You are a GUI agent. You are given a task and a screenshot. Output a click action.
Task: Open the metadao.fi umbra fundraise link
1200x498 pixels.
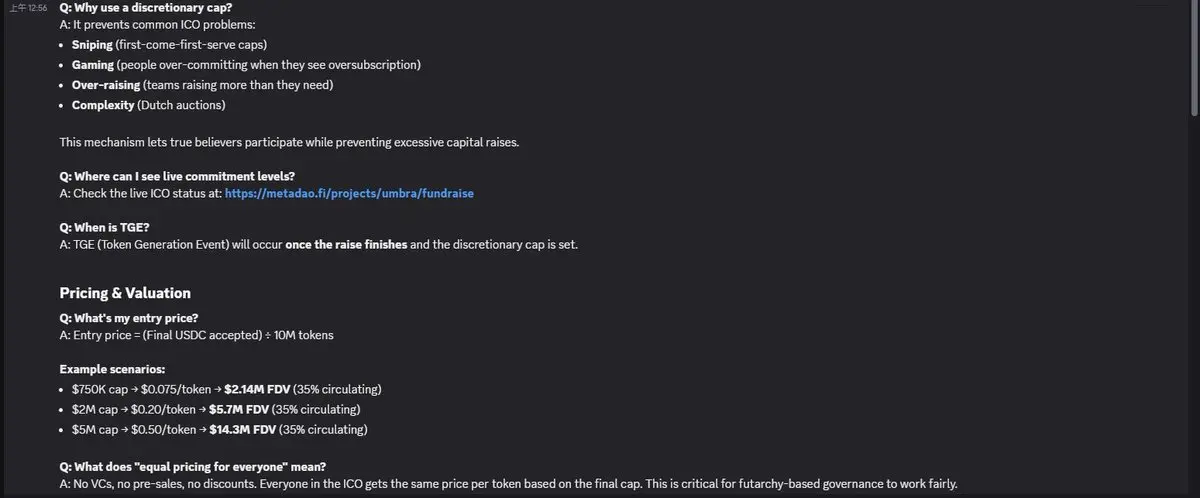[349, 193]
